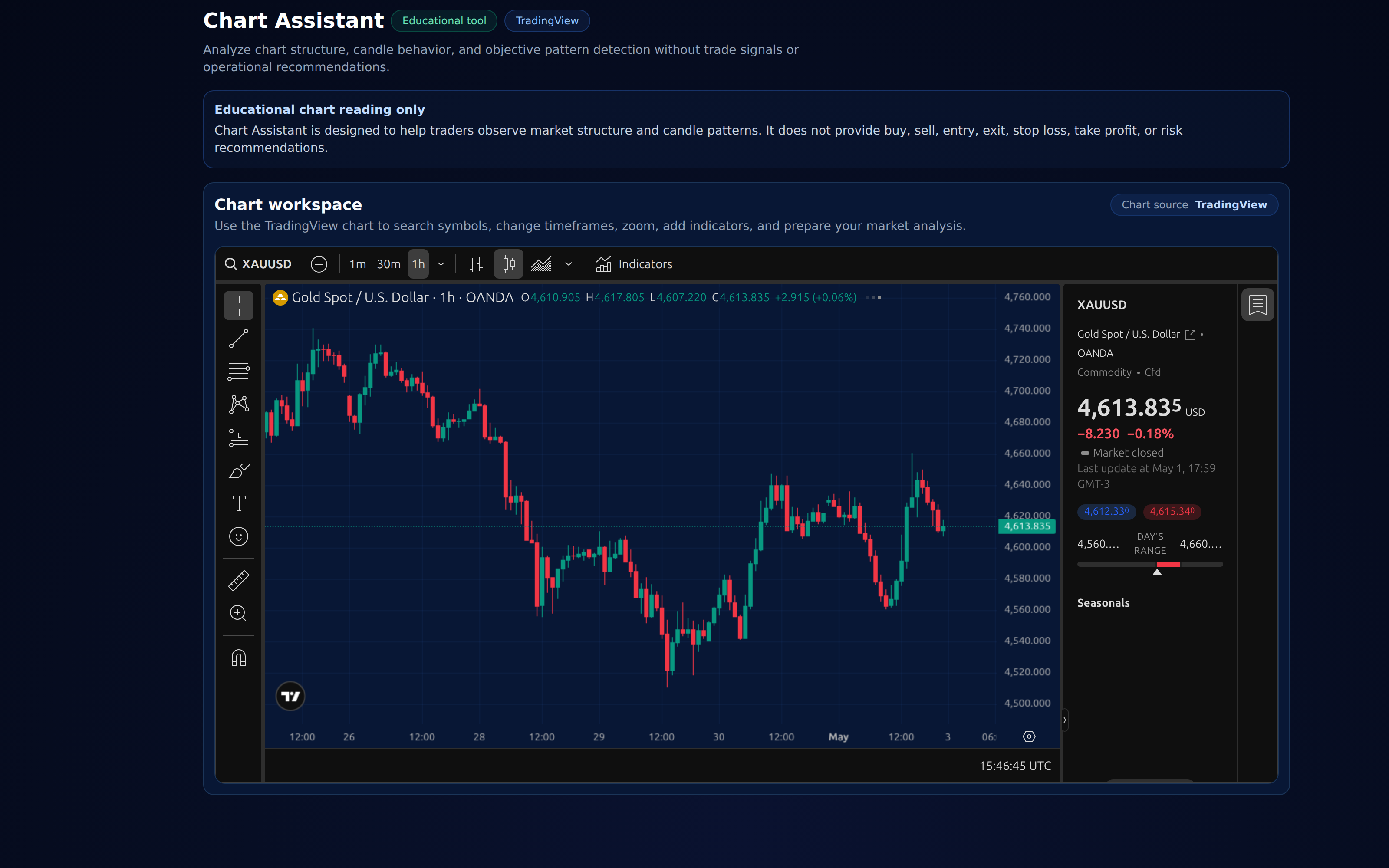Image resolution: width=1389 pixels, height=868 pixels.
Task: Select the ruler measure tool
Action: coord(238,580)
